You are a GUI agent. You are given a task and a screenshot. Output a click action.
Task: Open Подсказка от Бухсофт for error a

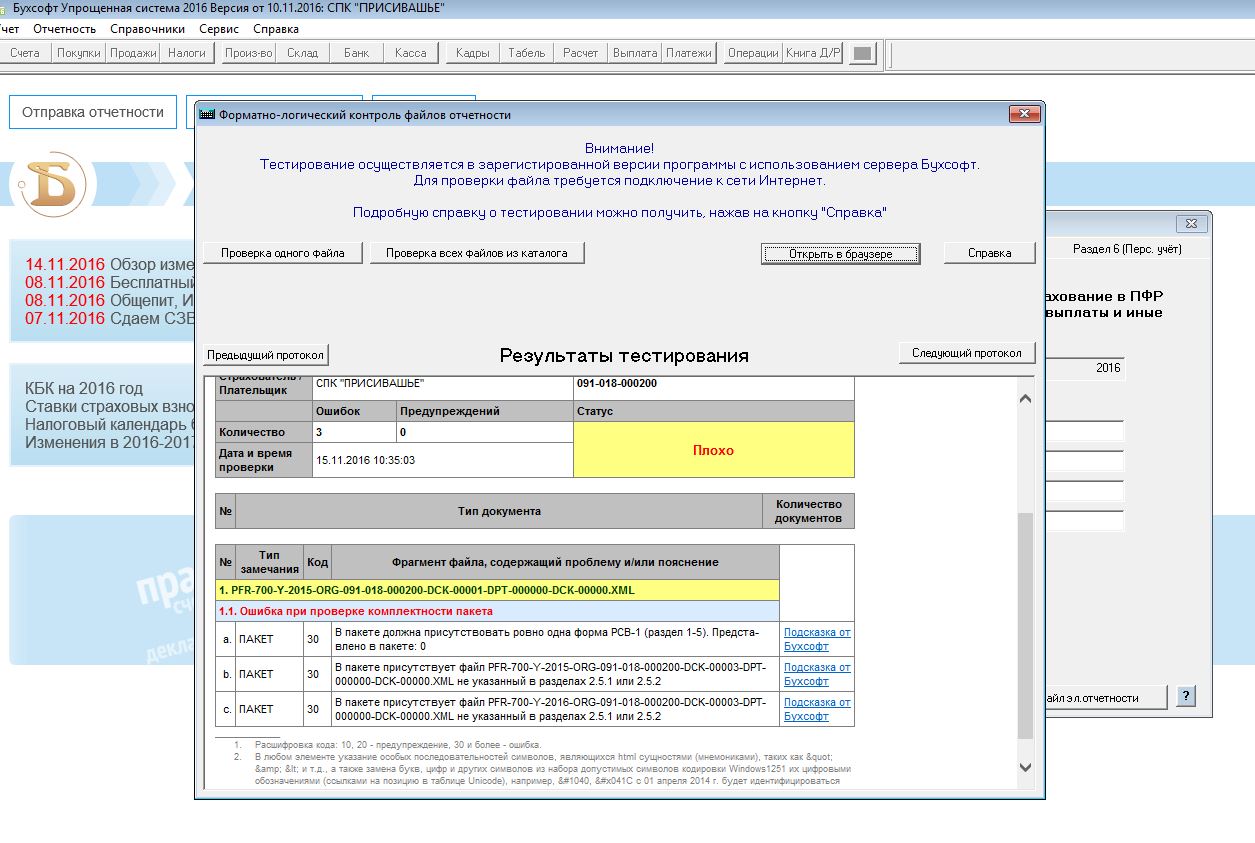point(817,639)
